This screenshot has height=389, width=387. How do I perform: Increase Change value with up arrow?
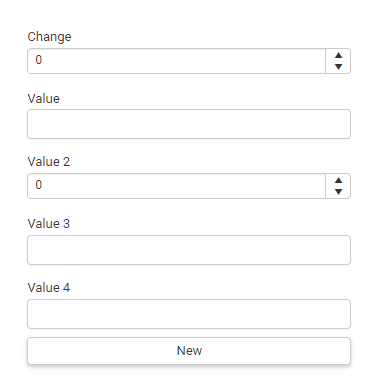point(338,55)
